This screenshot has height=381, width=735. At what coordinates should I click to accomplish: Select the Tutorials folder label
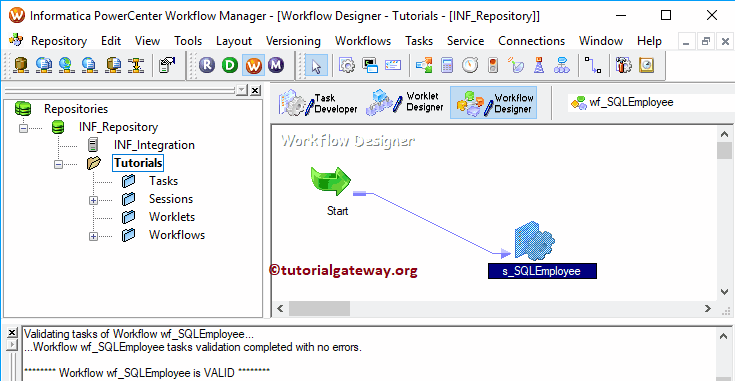138,163
